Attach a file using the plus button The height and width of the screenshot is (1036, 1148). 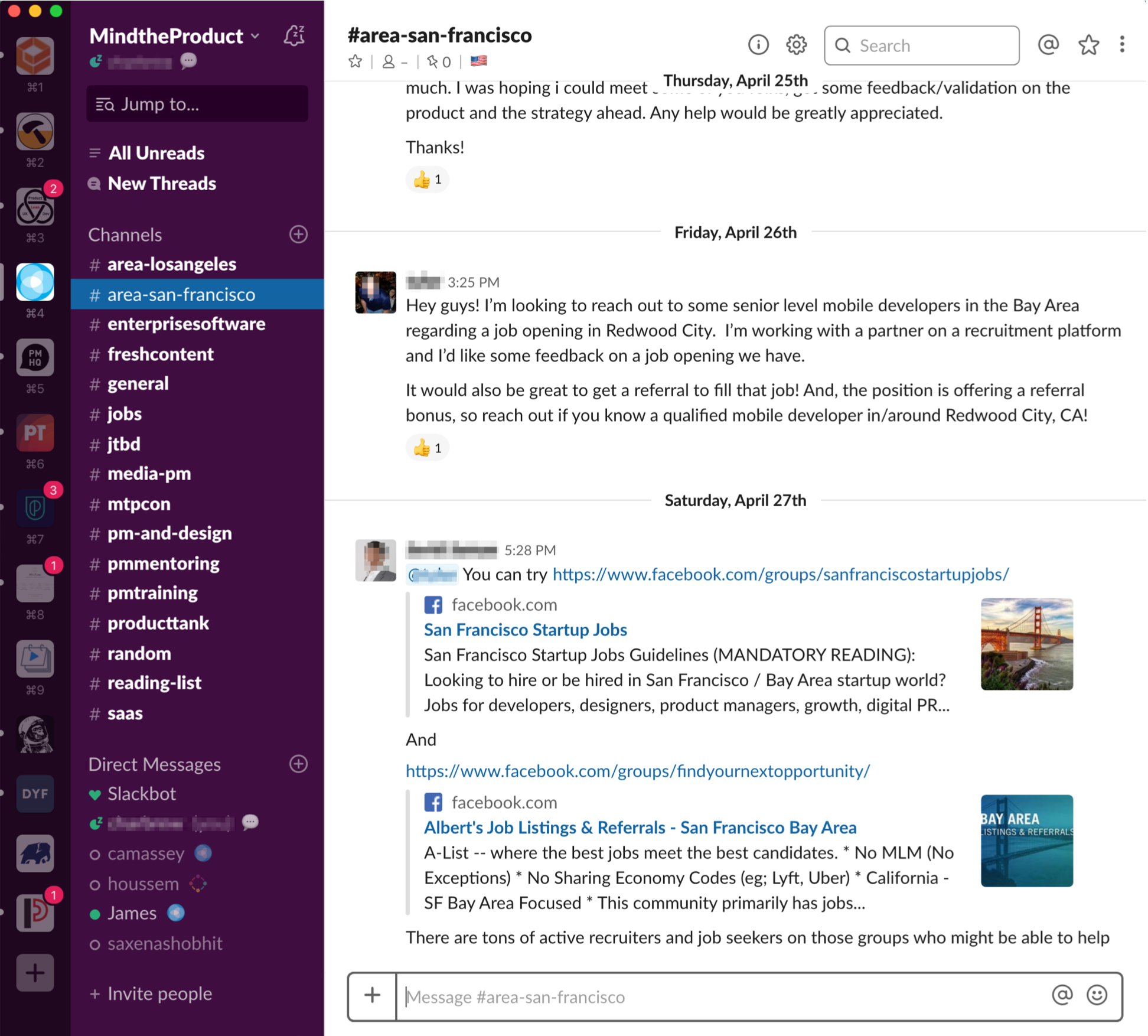tap(372, 996)
